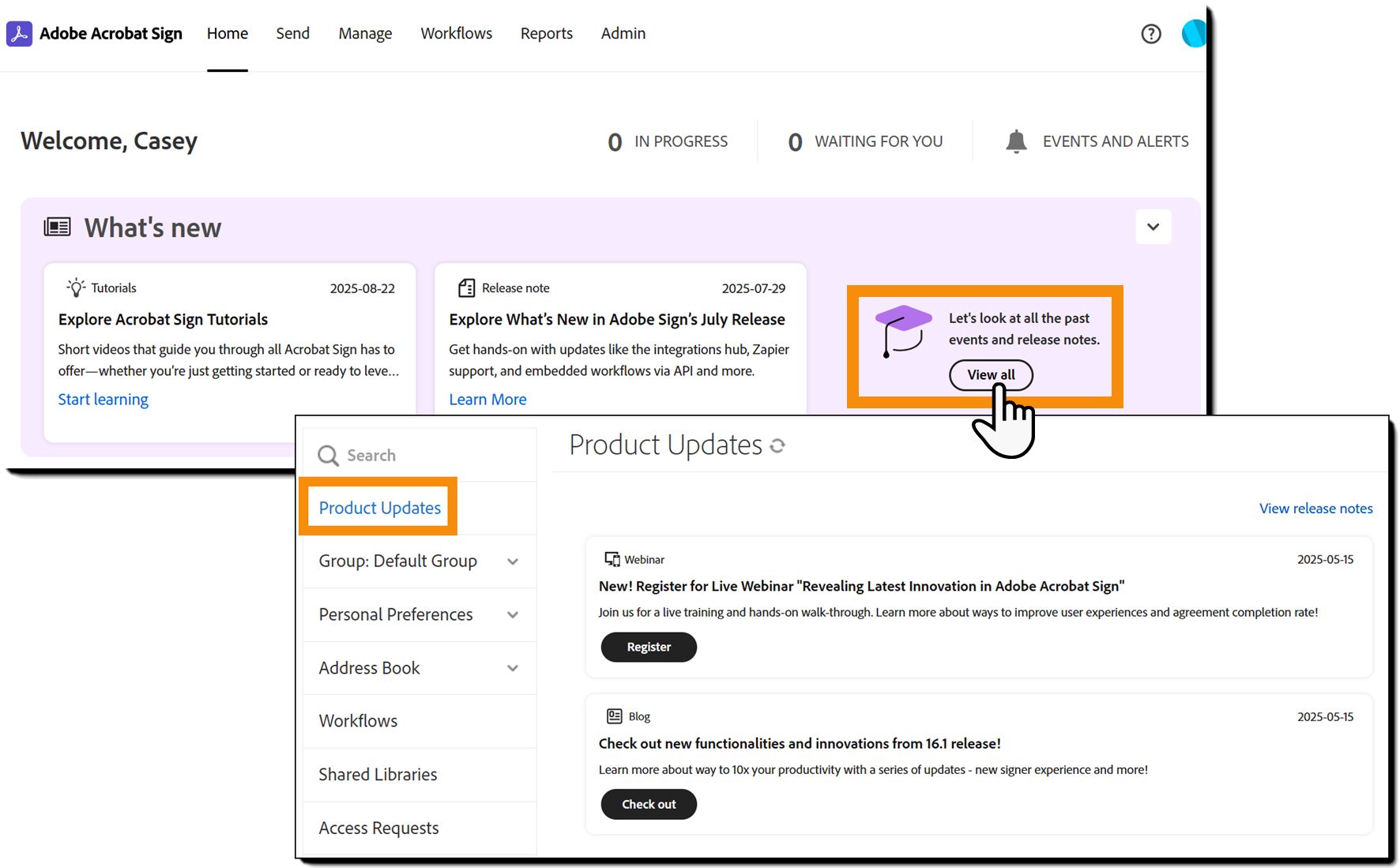Open the help question mark icon
The height and width of the screenshot is (868, 1400).
1151,34
